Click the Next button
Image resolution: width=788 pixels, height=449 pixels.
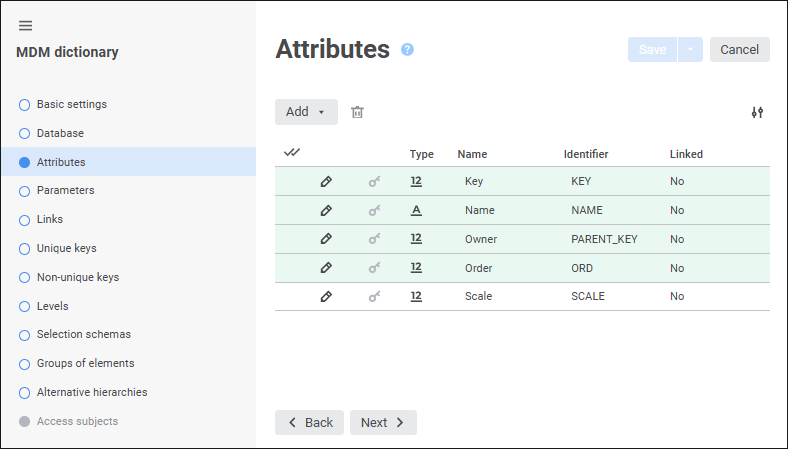coord(383,423)
